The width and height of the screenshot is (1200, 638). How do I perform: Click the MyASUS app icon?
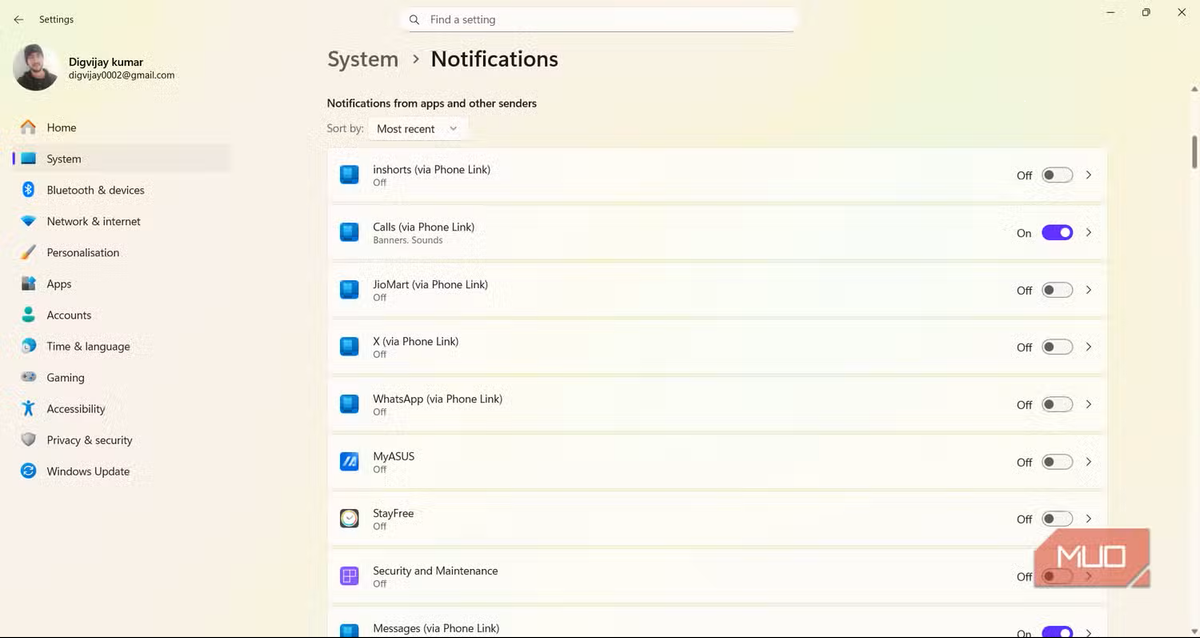[349, 462]
